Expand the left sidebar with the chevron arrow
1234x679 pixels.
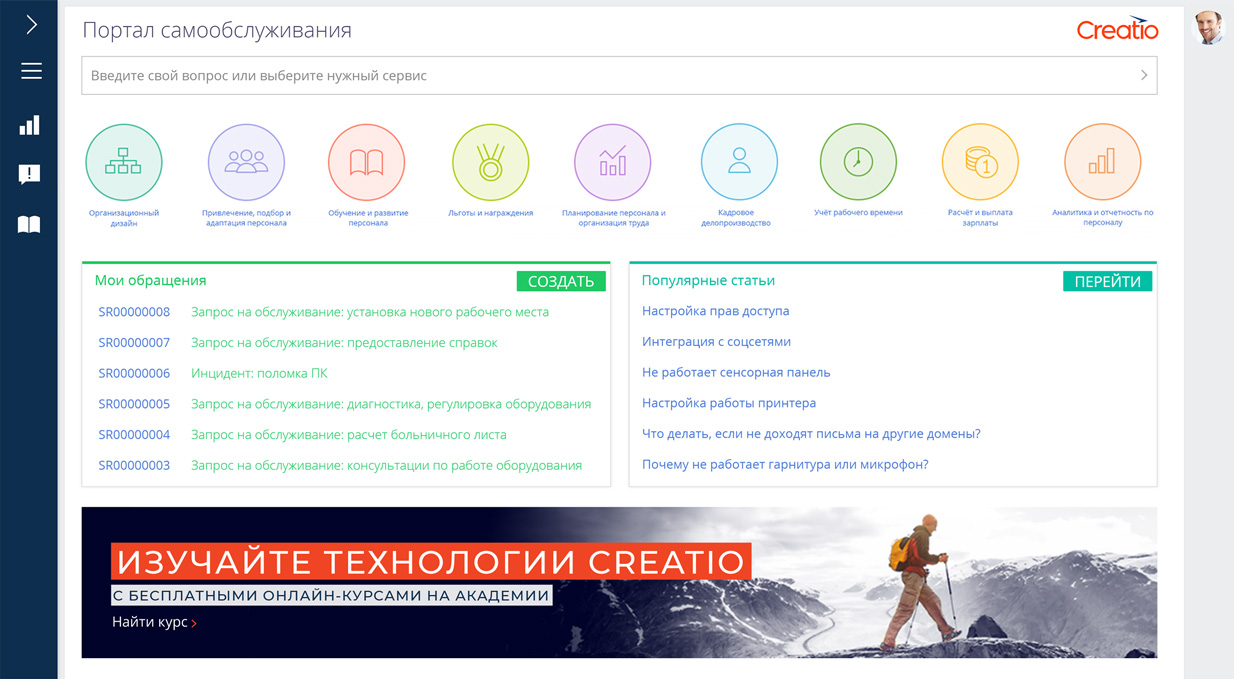31,25
